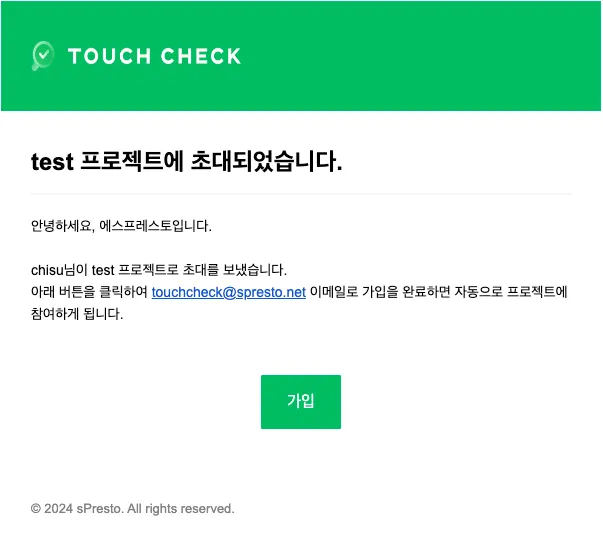Click the word '초대되었습니다.' in the heading
The height and width of the screenshot is (542, 603).
click(267, 161)
